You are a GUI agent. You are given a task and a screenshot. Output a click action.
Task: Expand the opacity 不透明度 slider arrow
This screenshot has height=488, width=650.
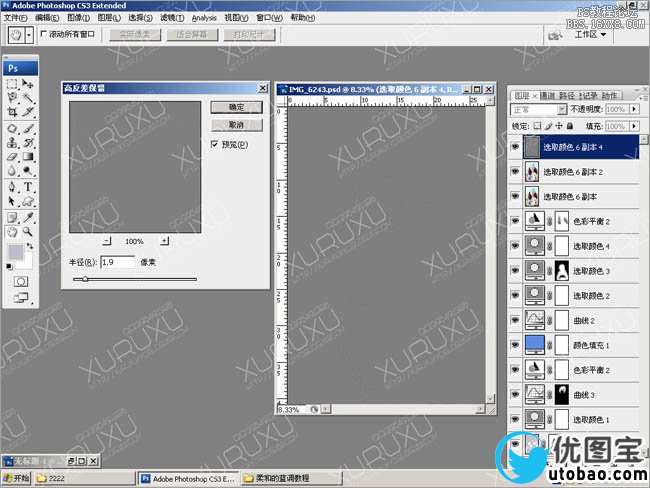coord(633,109)
